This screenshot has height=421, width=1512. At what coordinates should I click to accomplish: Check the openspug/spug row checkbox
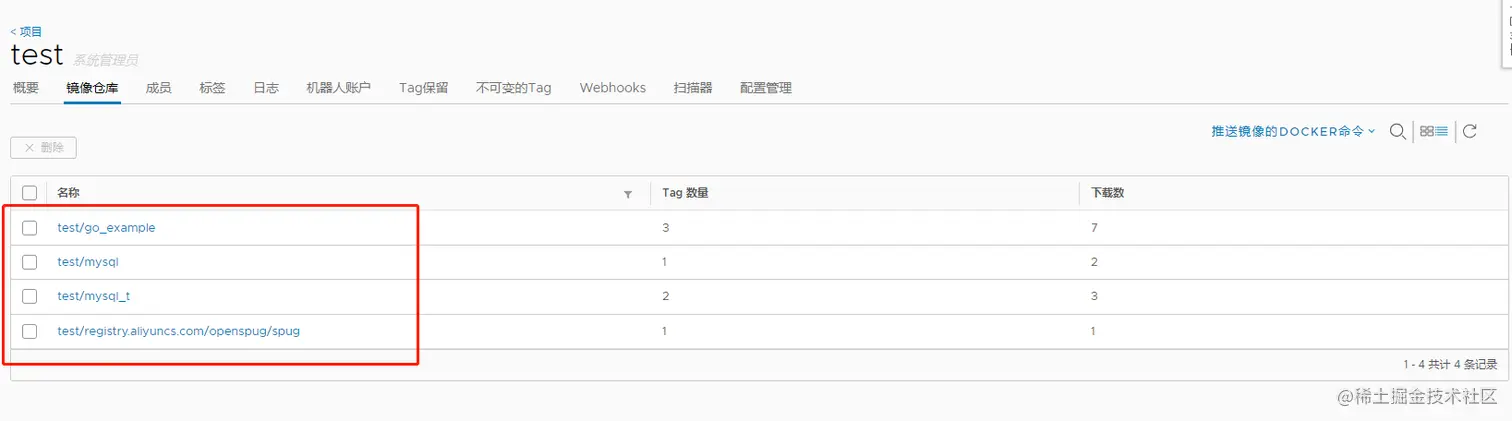point(29,331)
